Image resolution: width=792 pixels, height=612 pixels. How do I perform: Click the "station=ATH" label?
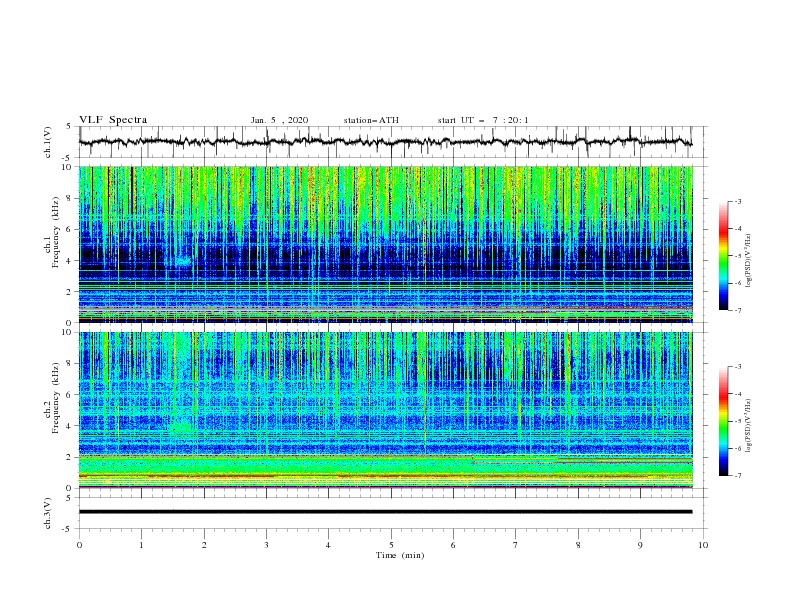pyautogui.click(x=371, y=120)
